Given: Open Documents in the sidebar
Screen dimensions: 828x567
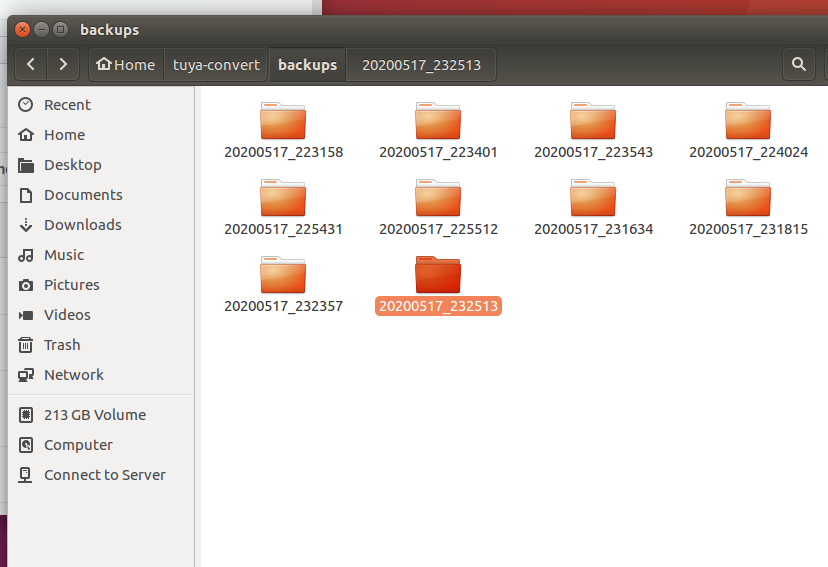Looking at the screenshot, I should tap(101, 195).
